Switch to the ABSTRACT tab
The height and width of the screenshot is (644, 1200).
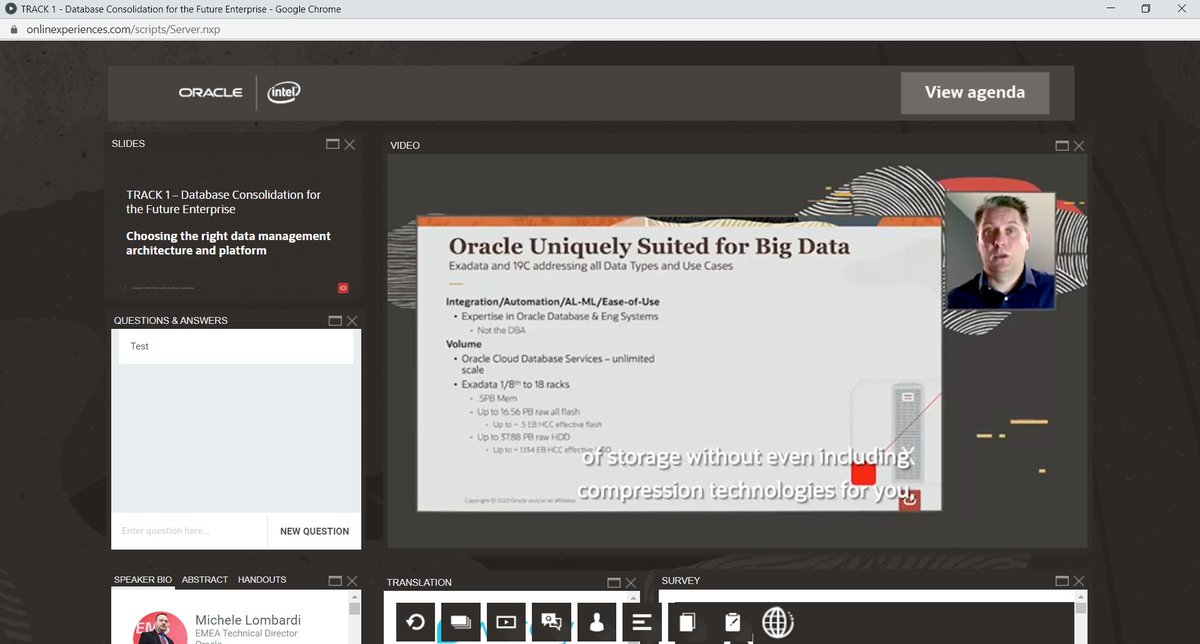coord(205,580)
